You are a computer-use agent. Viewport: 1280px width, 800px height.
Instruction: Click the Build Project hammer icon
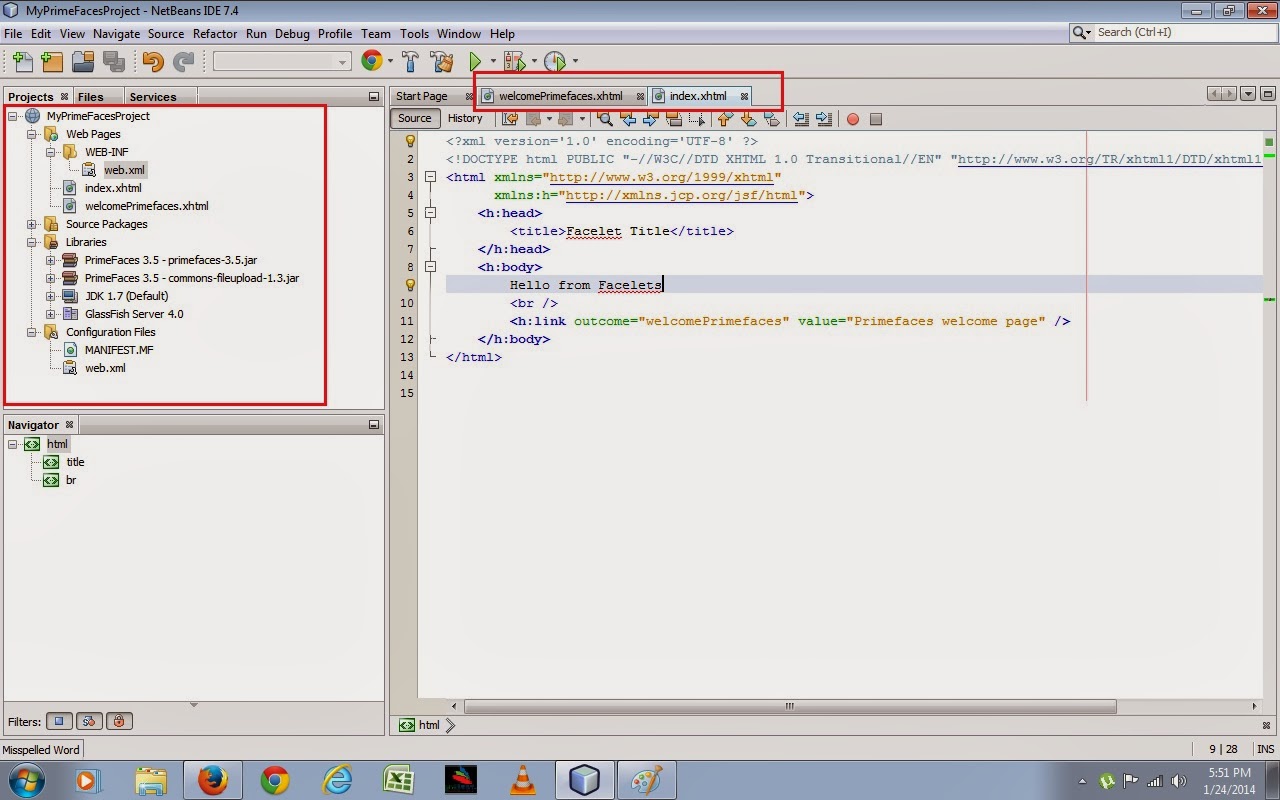pos(410,61)
